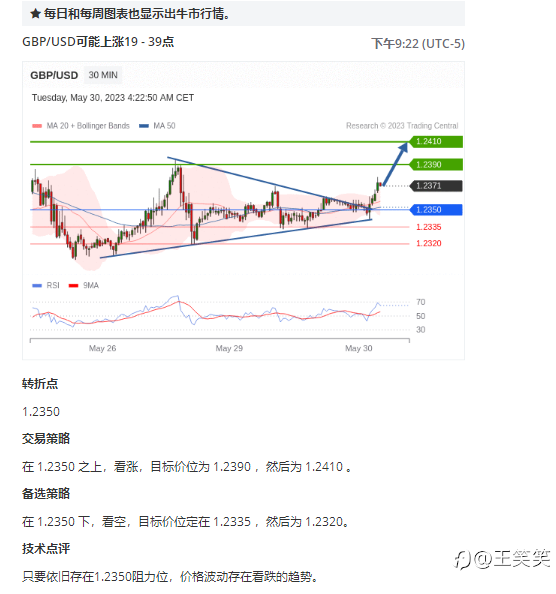Click the 'MA 50' legend label

pyautogui.click(x=164, y=126)
